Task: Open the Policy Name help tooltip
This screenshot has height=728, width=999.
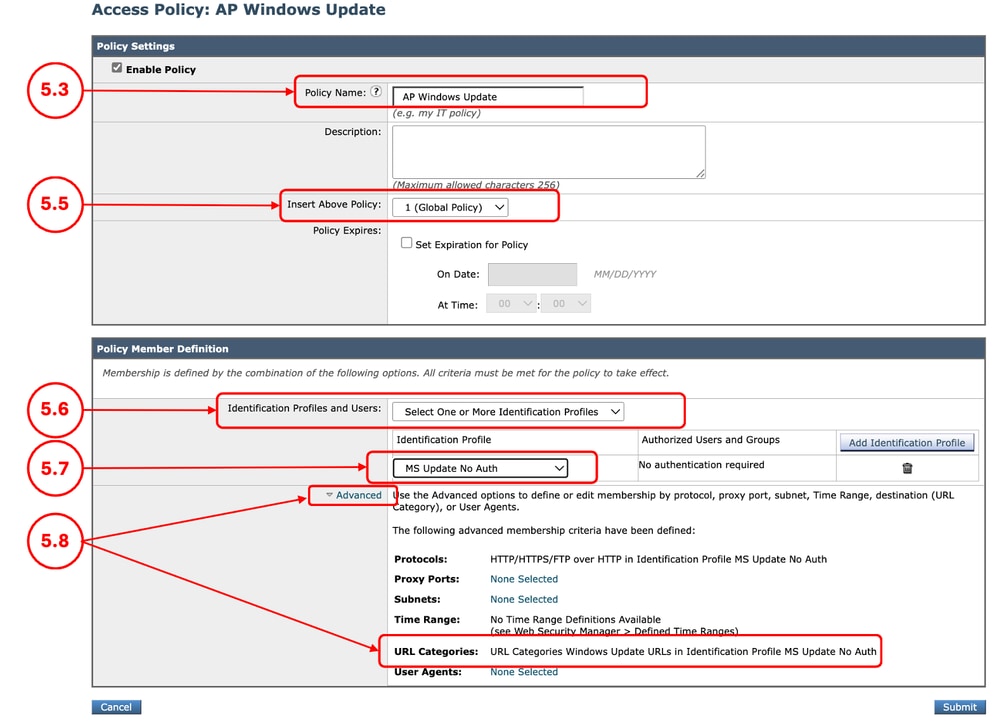Action: pos(376,92)
